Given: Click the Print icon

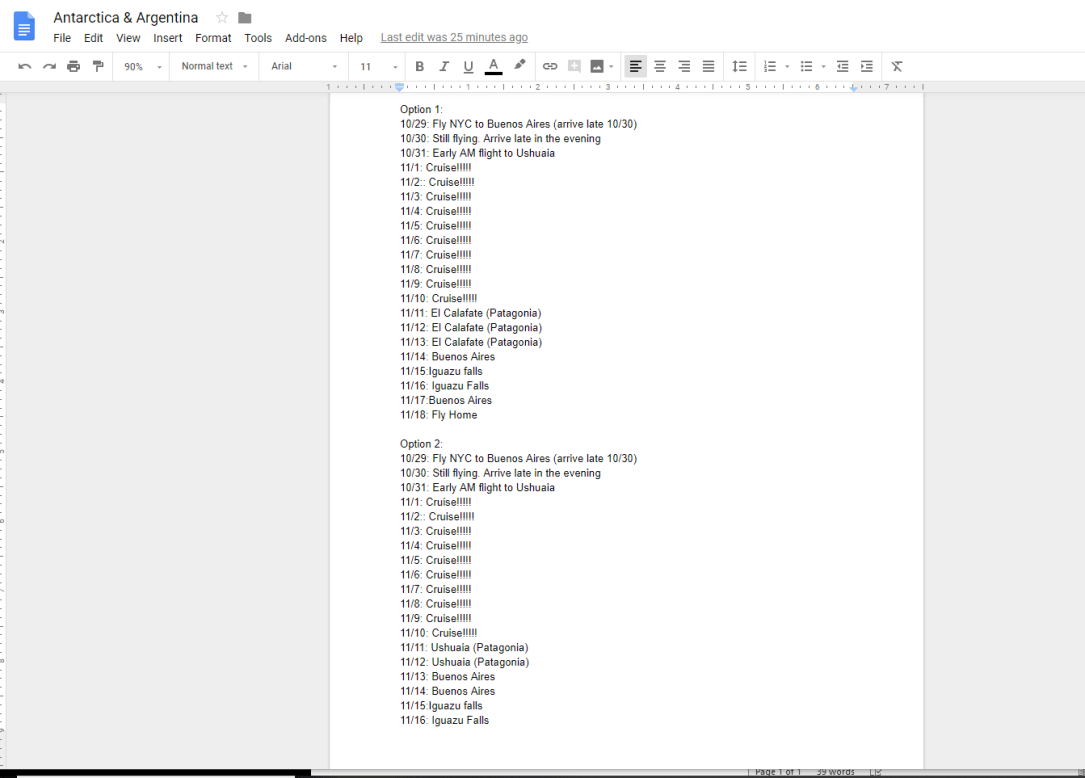Looking at the screenshot, I should pos(73,66).
